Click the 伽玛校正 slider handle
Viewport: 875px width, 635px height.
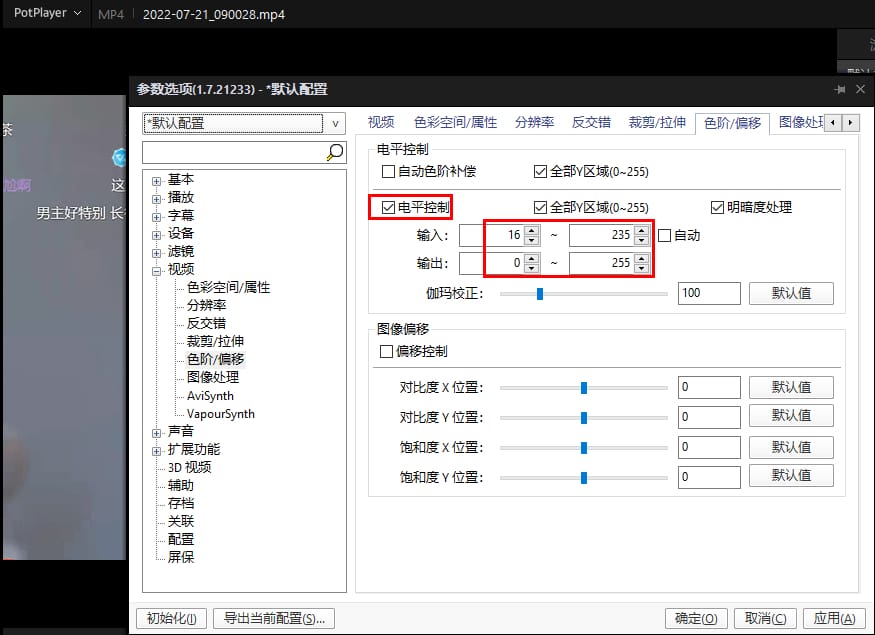pos(539,294)
